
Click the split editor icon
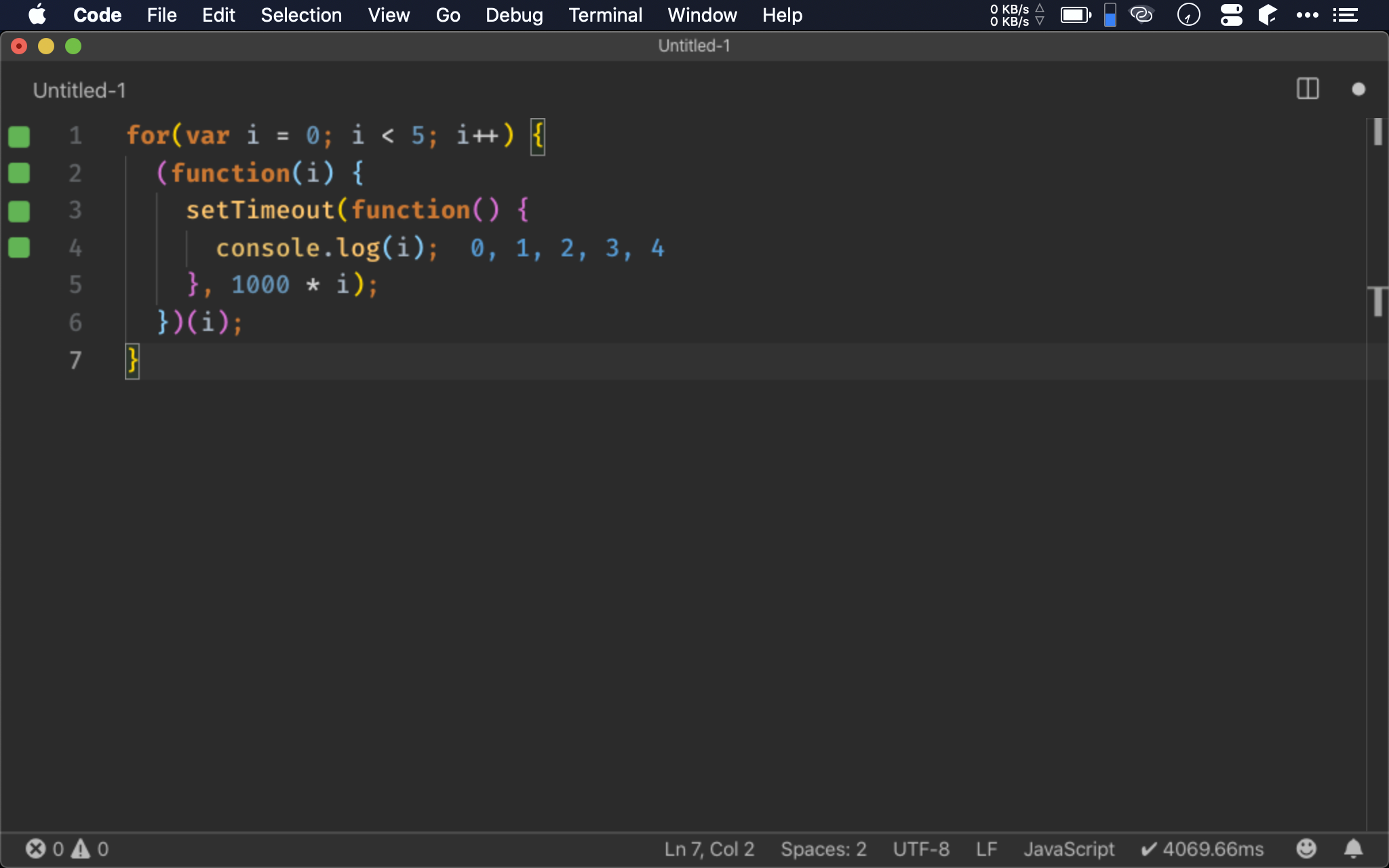tap(1307, 89)
